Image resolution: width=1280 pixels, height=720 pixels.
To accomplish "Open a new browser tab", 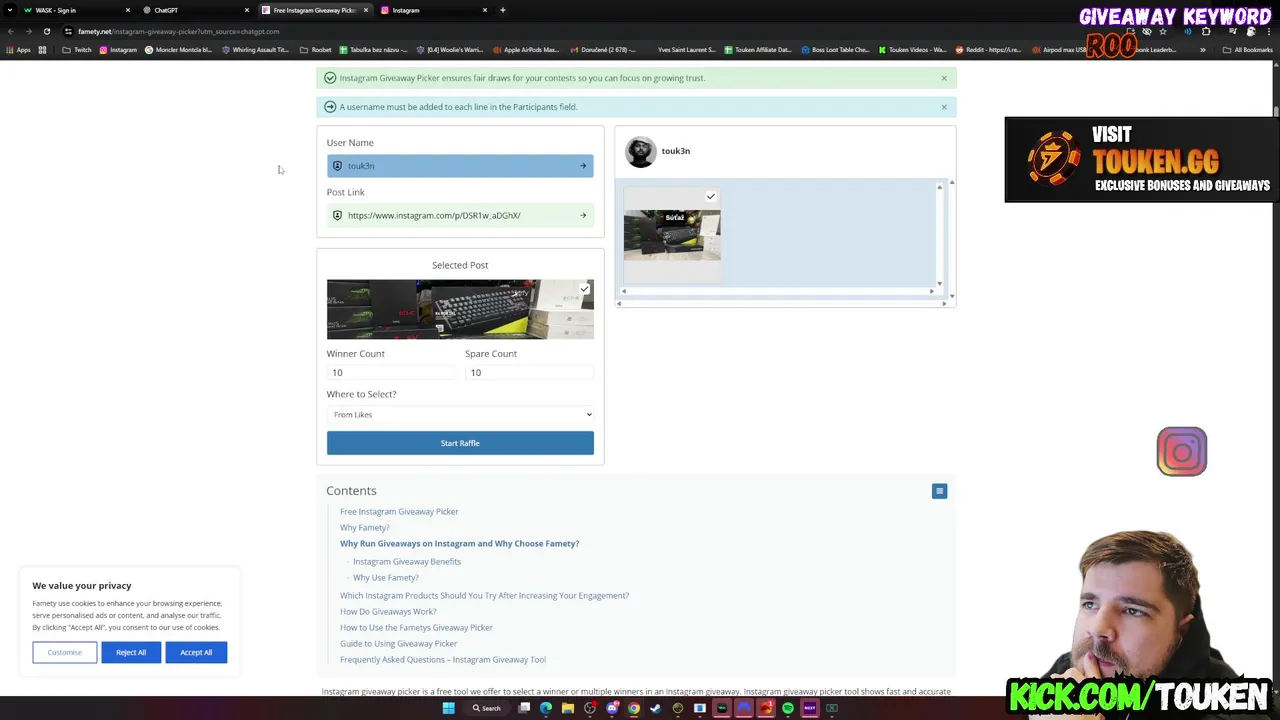I will 502,10.
